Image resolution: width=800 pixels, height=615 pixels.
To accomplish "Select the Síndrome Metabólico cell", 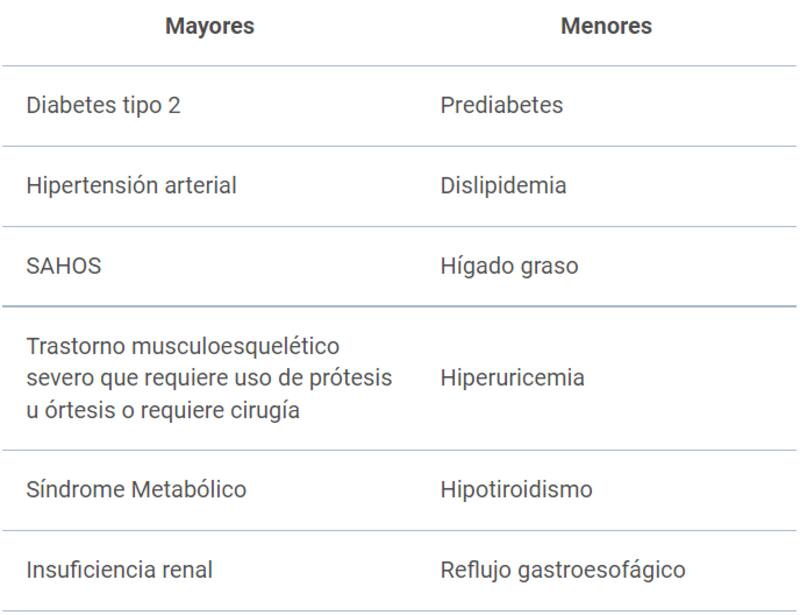I will [x=136, y=490].
